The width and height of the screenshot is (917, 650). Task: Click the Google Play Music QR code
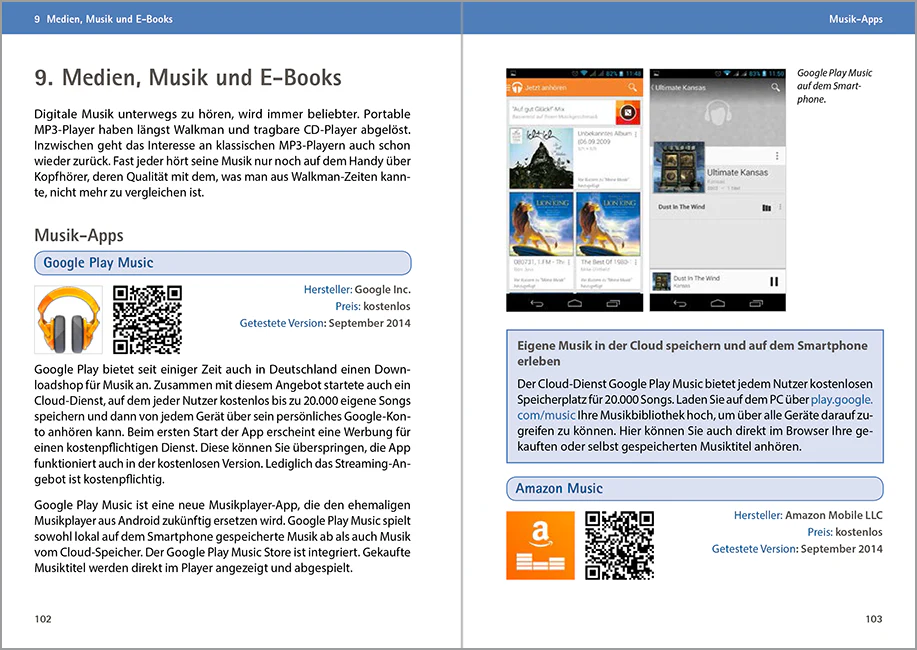147,319
